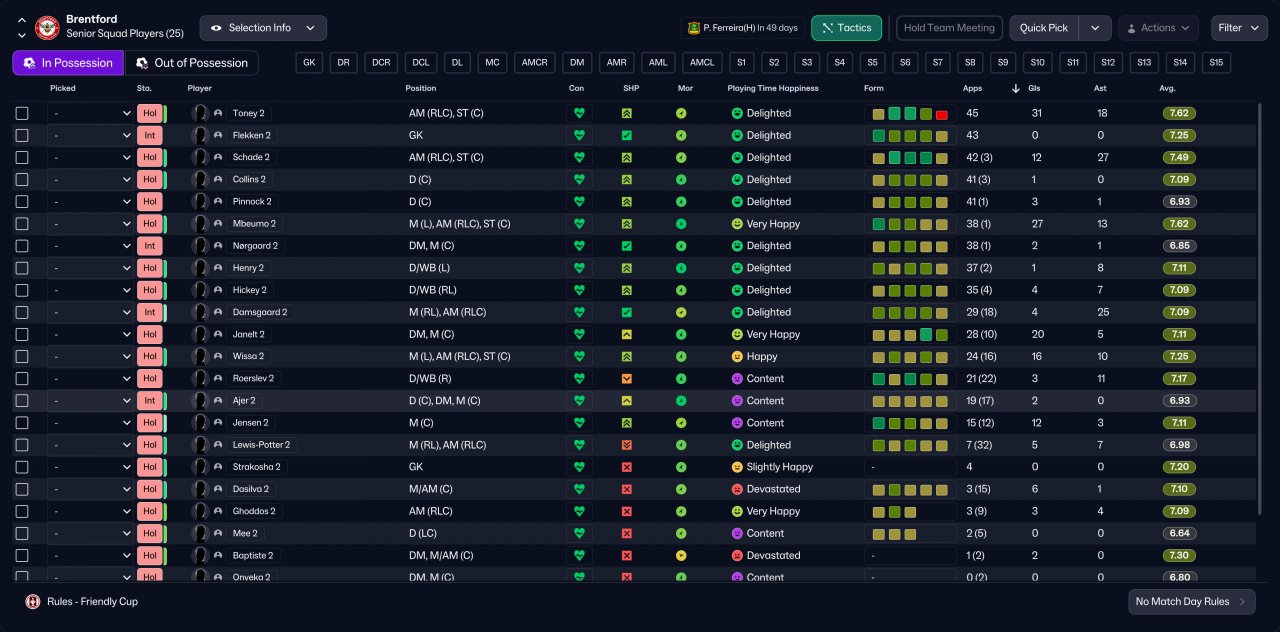Image resolution: width=1280 pixels, height=632 pixels.
Task: Tick the checkbox for Toney 2
Action: [22, 113]
